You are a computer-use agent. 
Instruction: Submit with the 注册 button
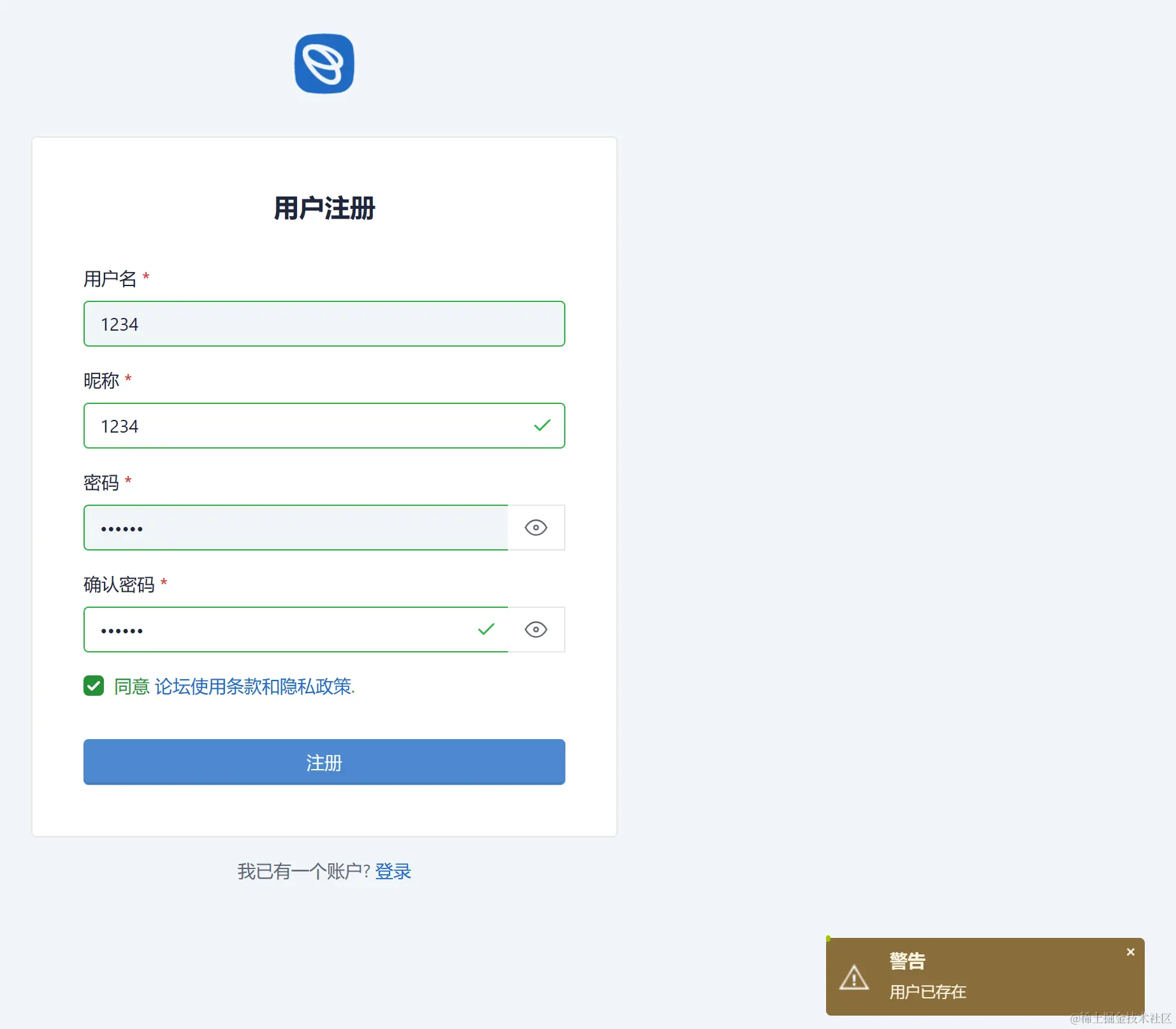pos(324,762)
